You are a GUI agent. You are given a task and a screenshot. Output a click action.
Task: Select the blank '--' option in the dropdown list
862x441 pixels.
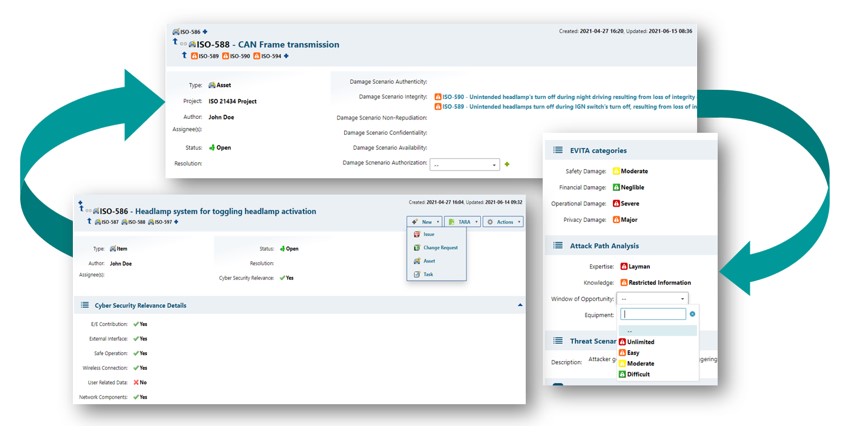click(658, 331)
